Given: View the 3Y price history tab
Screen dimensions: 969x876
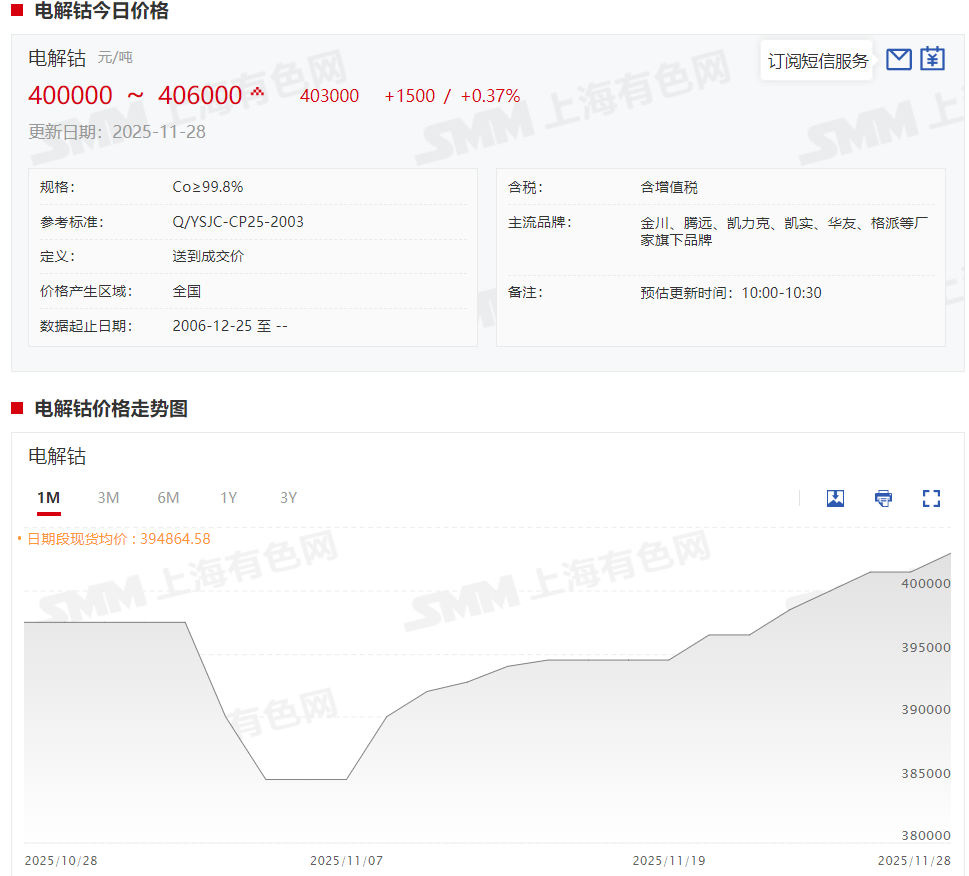Looking at the screenshot, I should (288, 498).
